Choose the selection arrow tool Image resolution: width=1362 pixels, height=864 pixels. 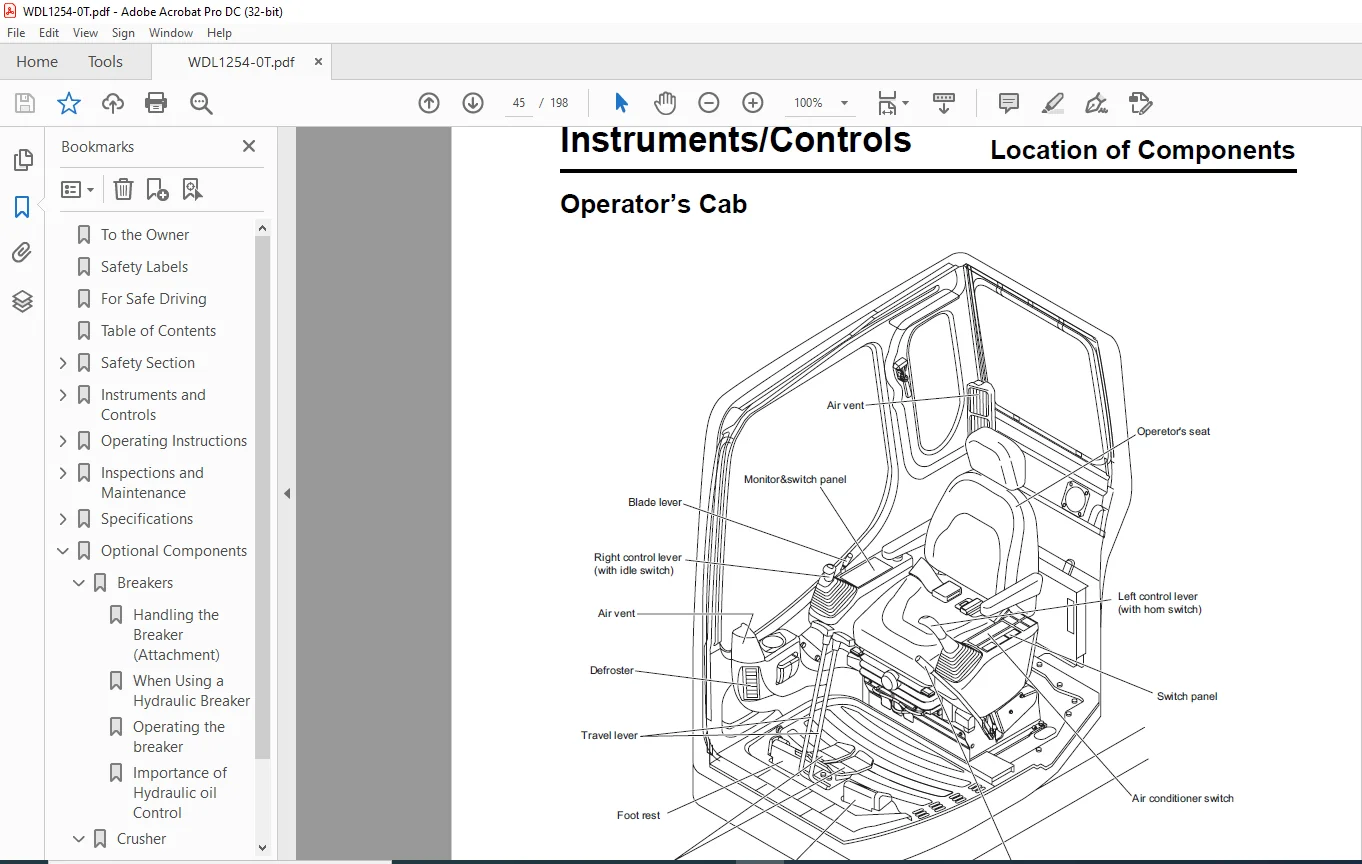tap(621, 103)
